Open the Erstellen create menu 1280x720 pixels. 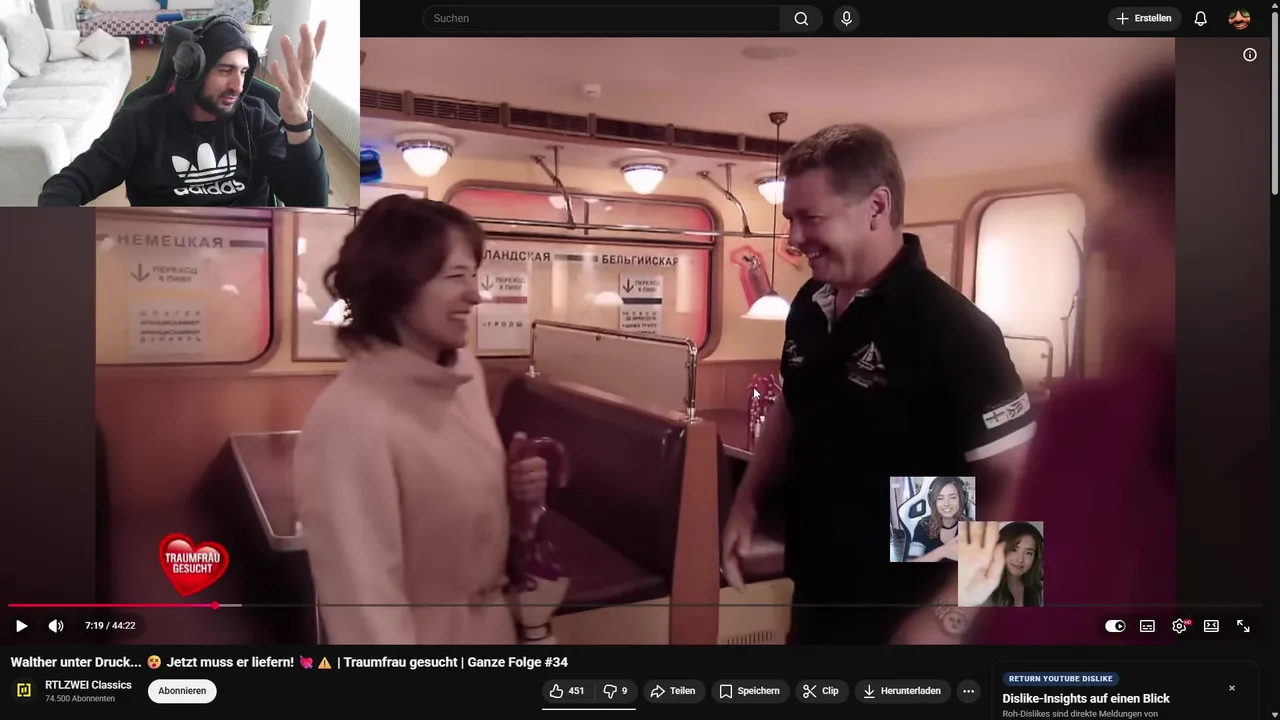1144,18
